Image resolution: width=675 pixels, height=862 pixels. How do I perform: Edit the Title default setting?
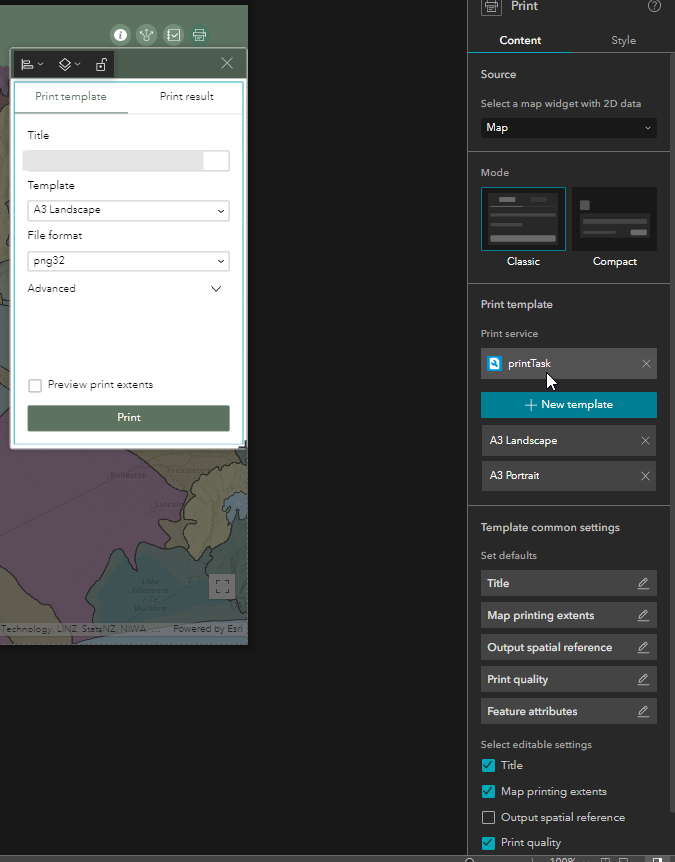coord(643,583)
